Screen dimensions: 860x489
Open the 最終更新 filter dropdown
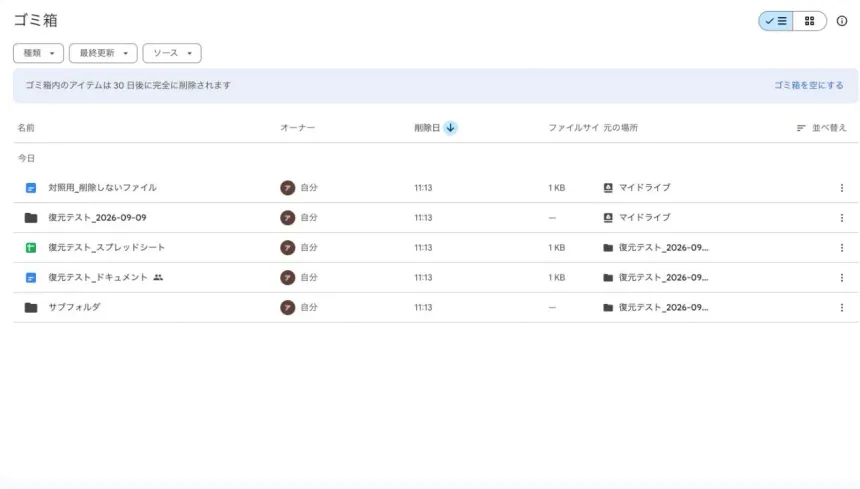[103, 53]
